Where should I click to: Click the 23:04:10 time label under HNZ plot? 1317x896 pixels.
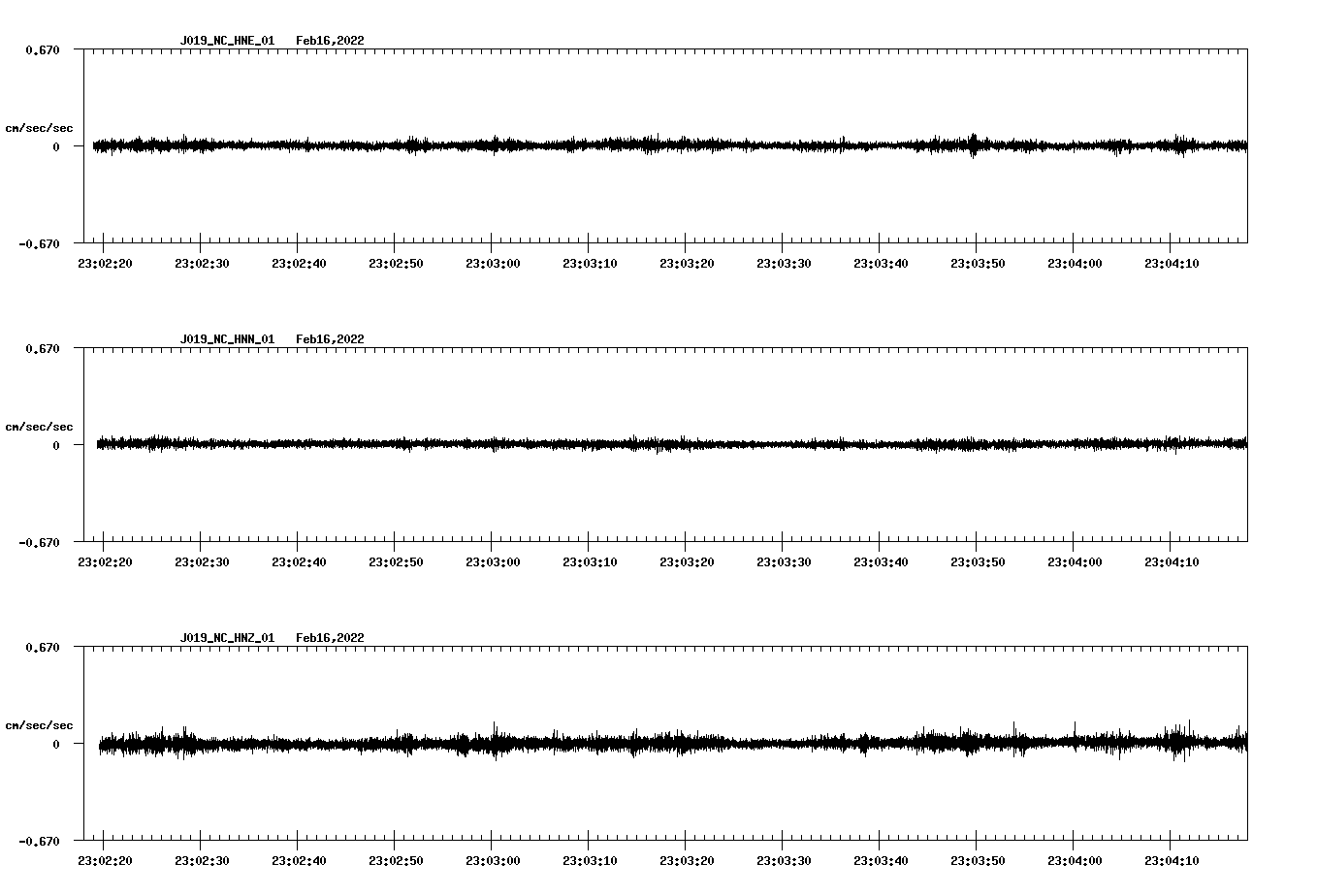[x=1172, y=860]
